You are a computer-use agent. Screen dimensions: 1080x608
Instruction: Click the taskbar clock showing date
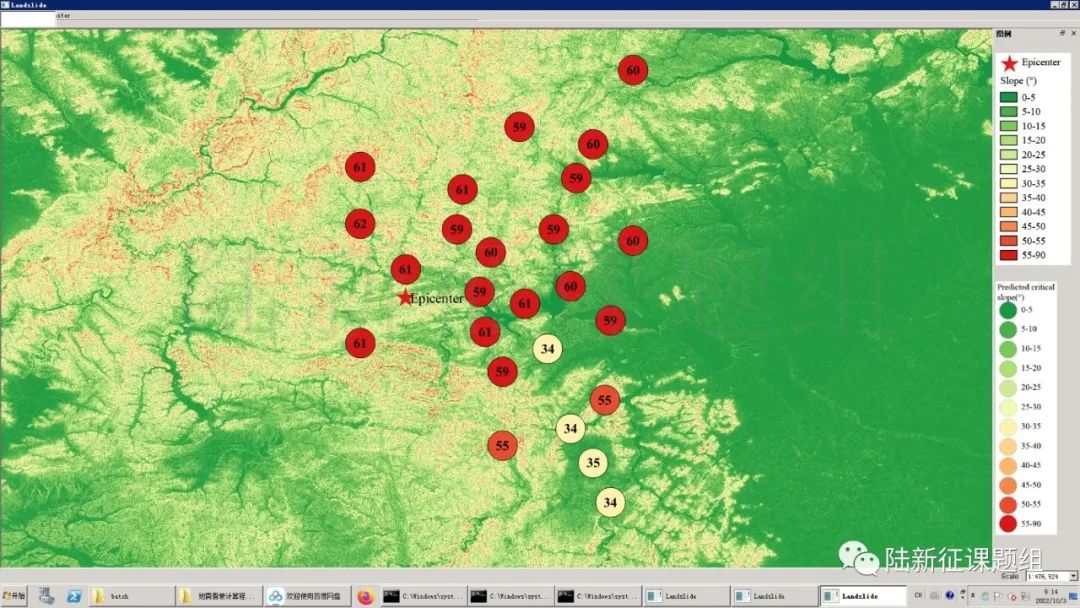coord(1050,596)
